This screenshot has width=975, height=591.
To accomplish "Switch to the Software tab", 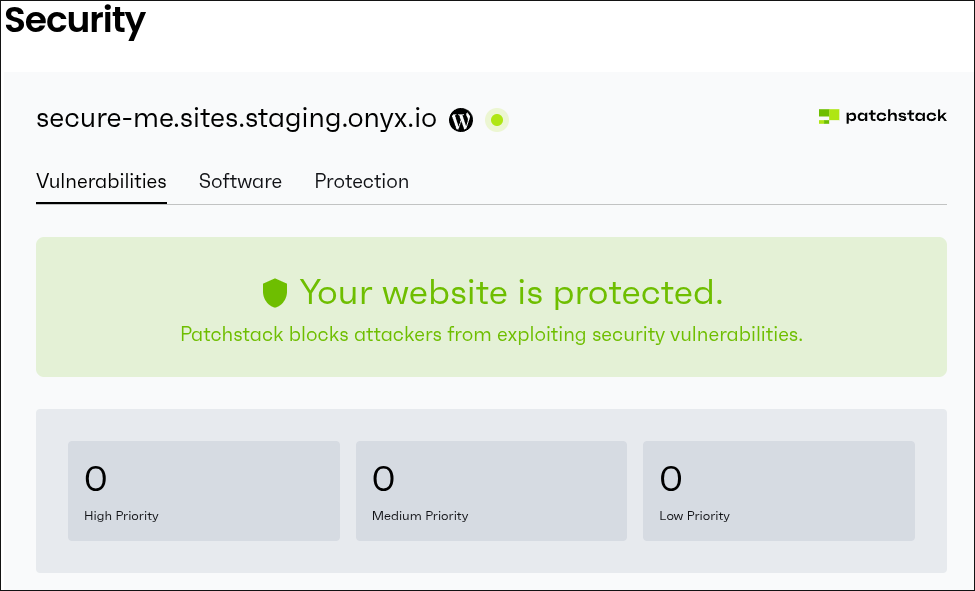I will (x=240, y=181).
